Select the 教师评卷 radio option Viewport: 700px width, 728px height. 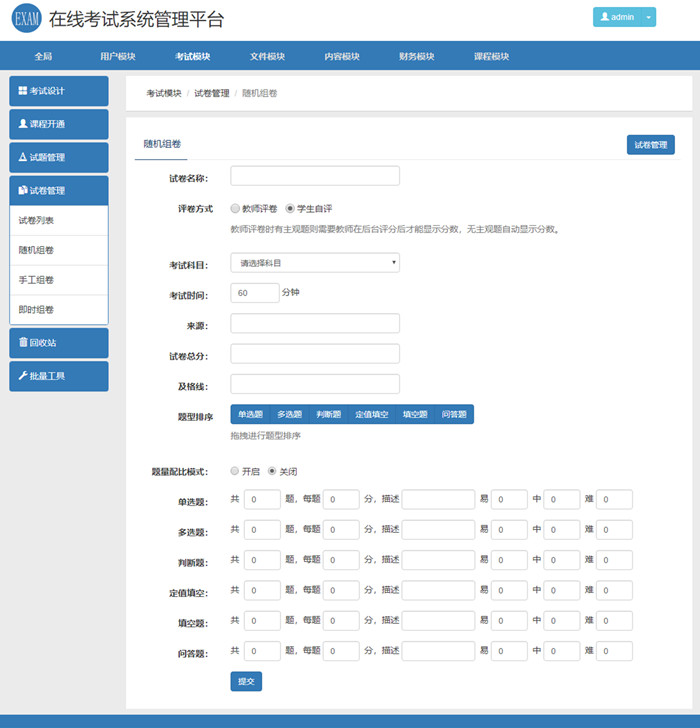pos(235,209)
